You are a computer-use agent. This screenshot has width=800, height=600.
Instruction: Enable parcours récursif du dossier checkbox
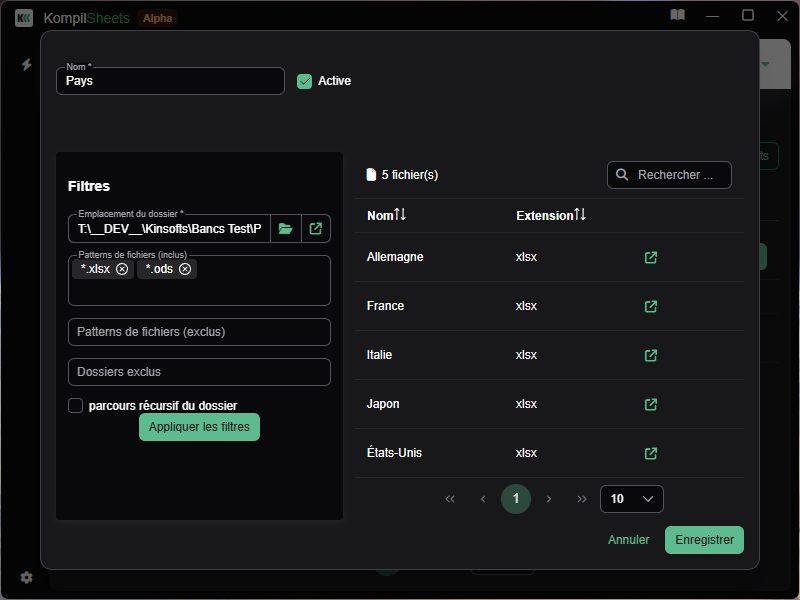click(75, 405)
